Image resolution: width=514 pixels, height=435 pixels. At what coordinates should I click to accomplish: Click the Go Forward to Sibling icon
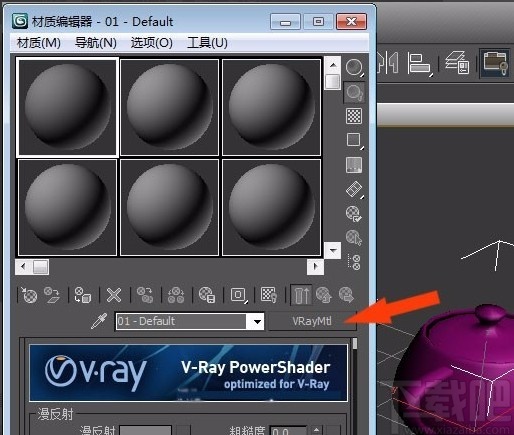coord(346,295)
